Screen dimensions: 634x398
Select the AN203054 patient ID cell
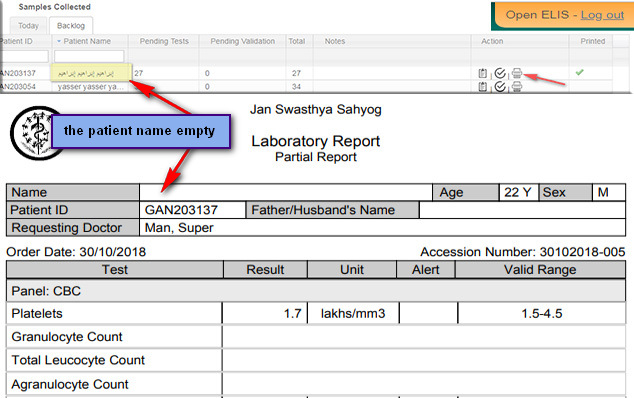click(18, 87)
